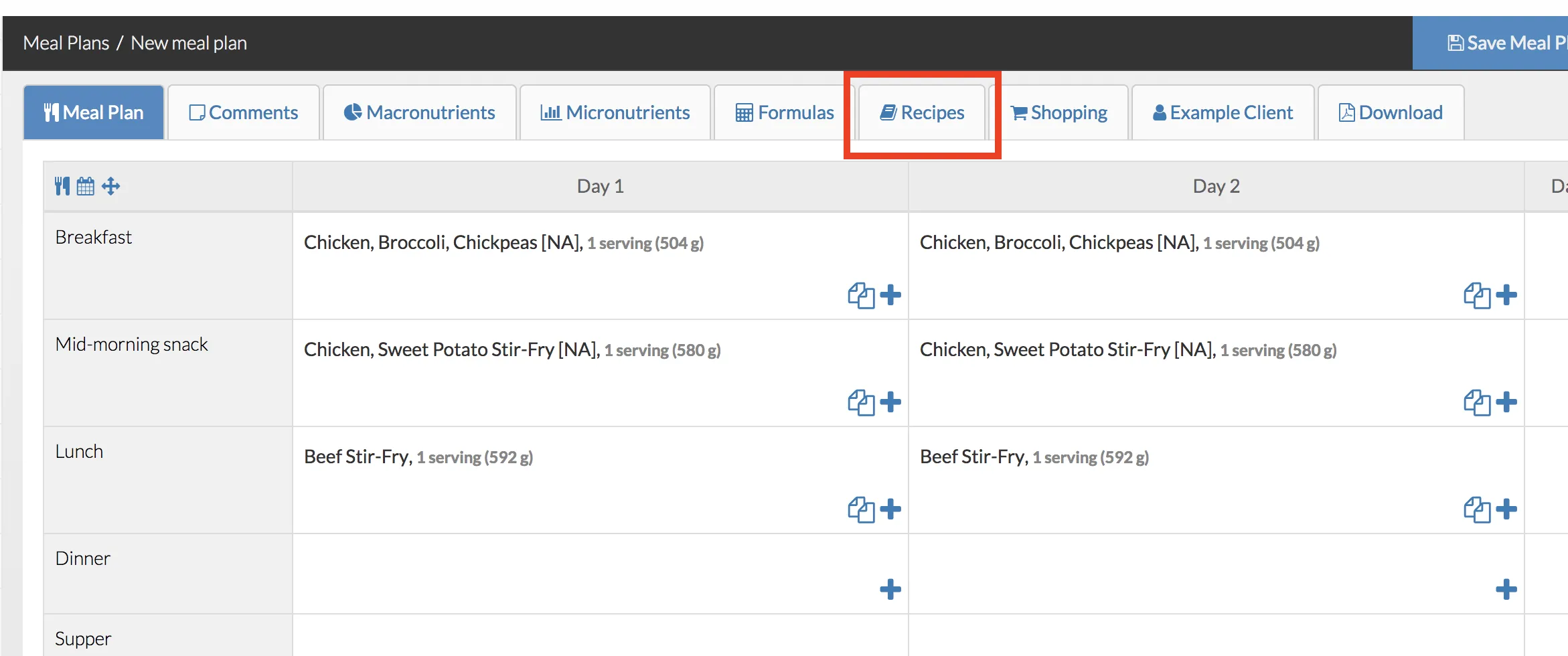
Task: Click the move arrows icon in grid header
Action: 111,186
